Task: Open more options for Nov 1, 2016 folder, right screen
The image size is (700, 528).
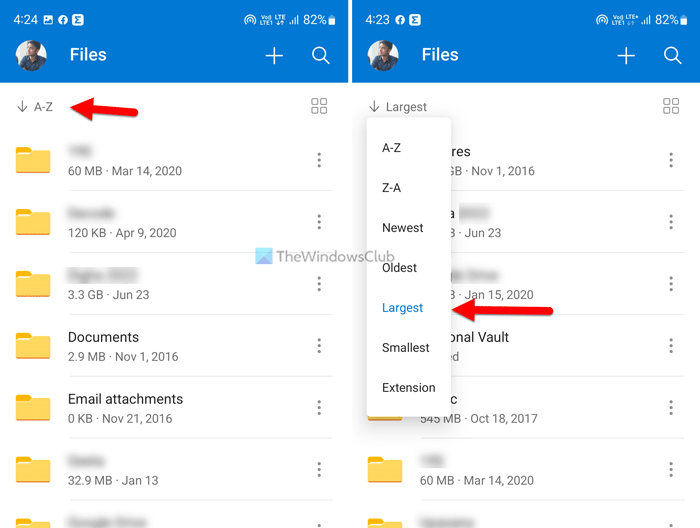Action: (671, 160)
